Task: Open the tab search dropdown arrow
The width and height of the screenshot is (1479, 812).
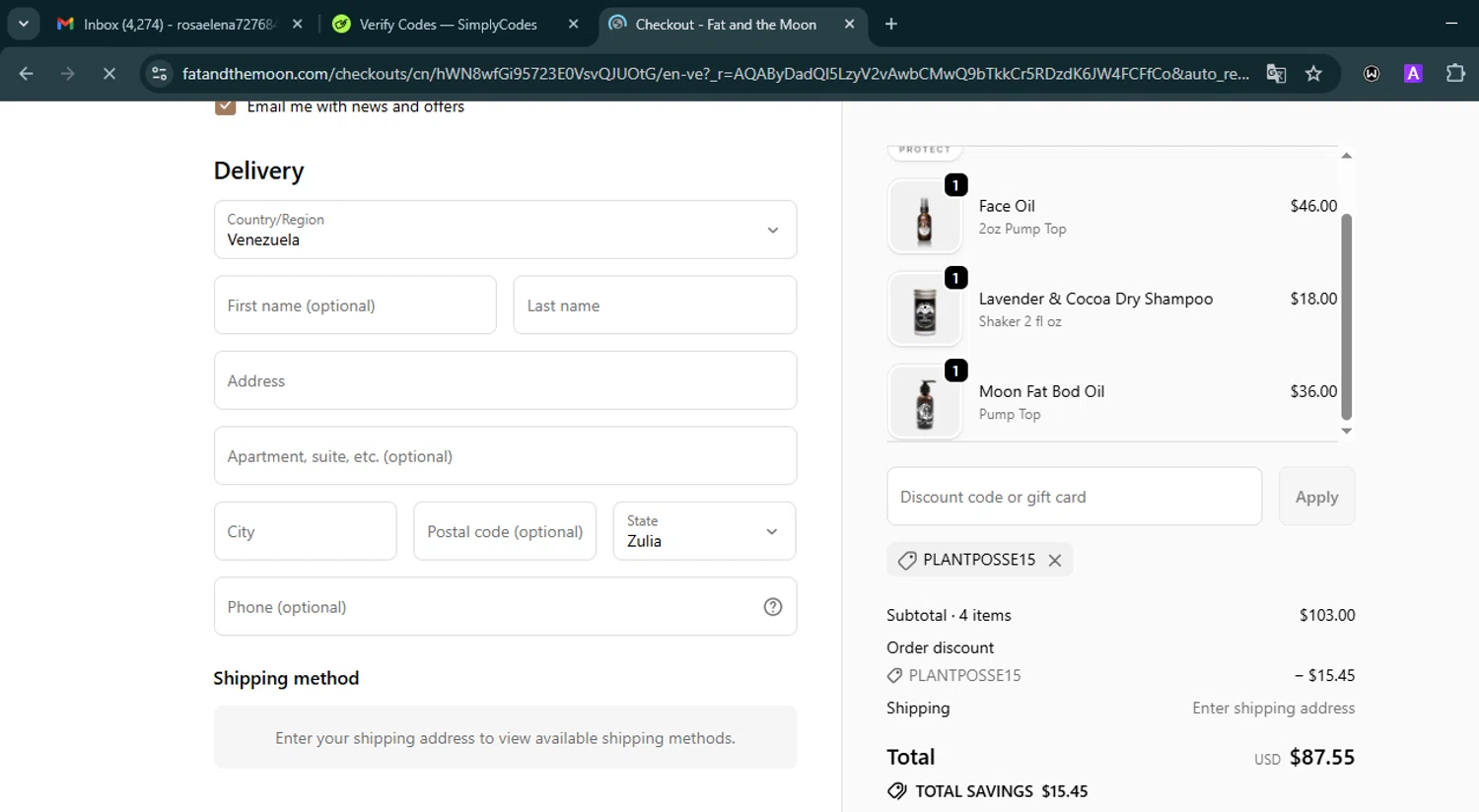Action: [23, 24]
